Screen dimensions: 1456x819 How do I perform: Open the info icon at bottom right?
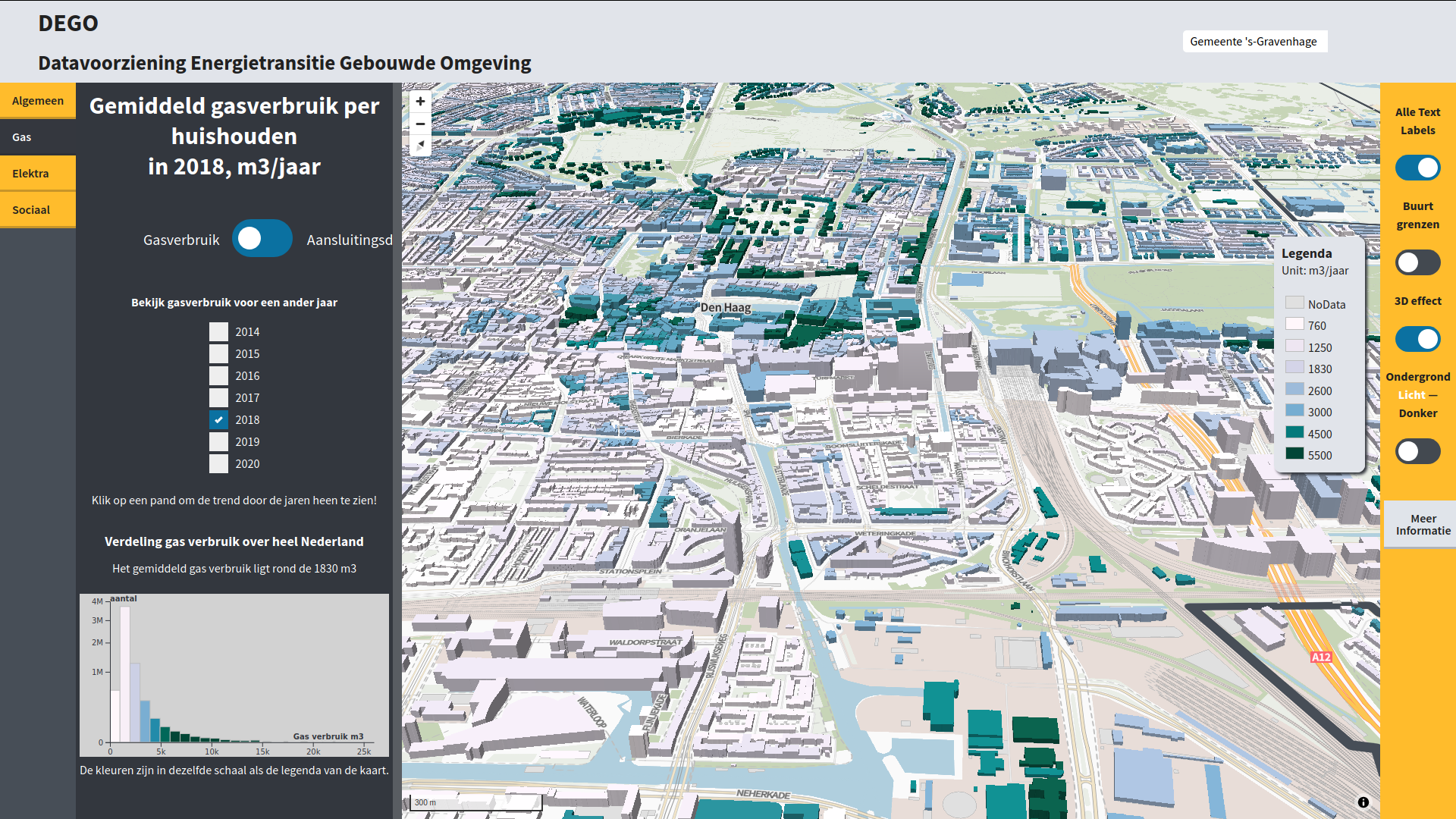(1363, 802)
